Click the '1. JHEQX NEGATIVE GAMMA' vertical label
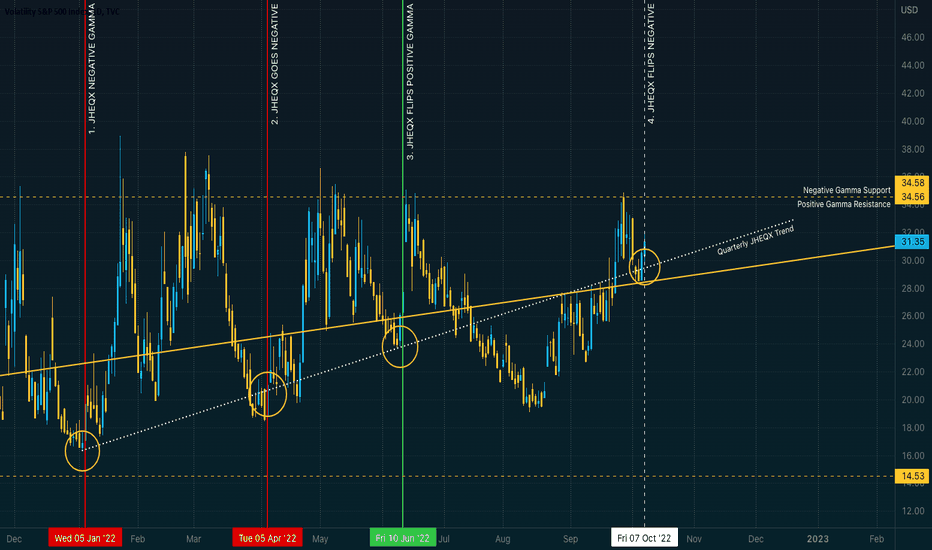The width and height of the screenshot is (932, 550). point(92,68)
